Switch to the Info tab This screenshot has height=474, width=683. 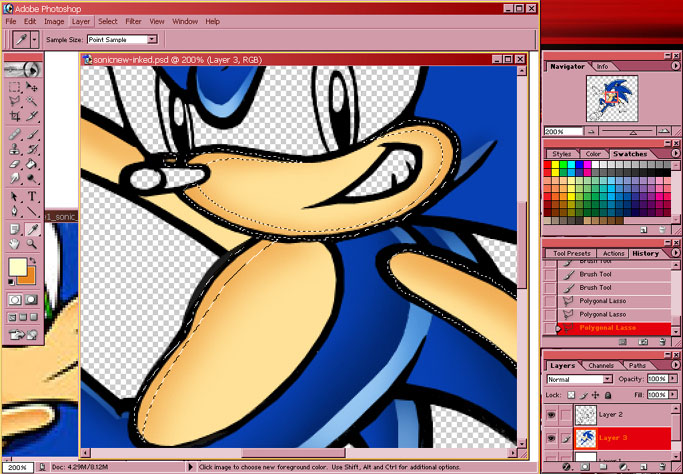[602, 67]
